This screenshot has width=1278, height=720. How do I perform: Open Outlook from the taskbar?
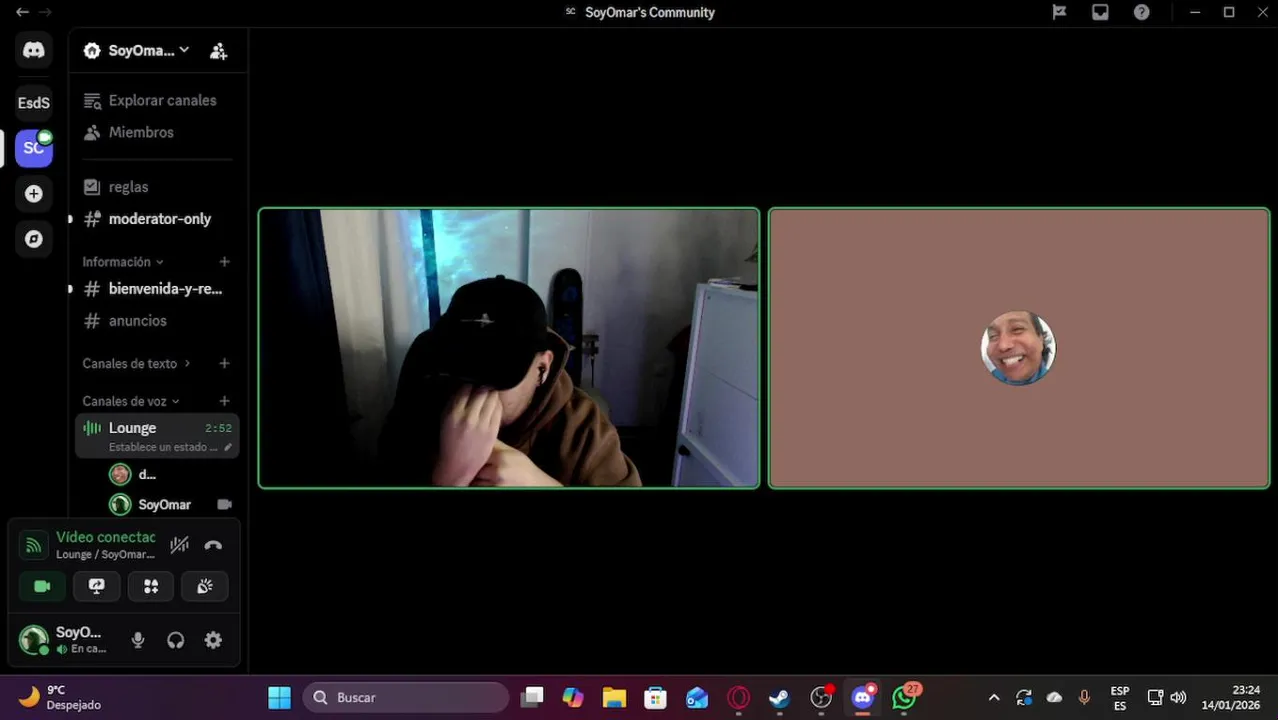[x=697, y=697]
